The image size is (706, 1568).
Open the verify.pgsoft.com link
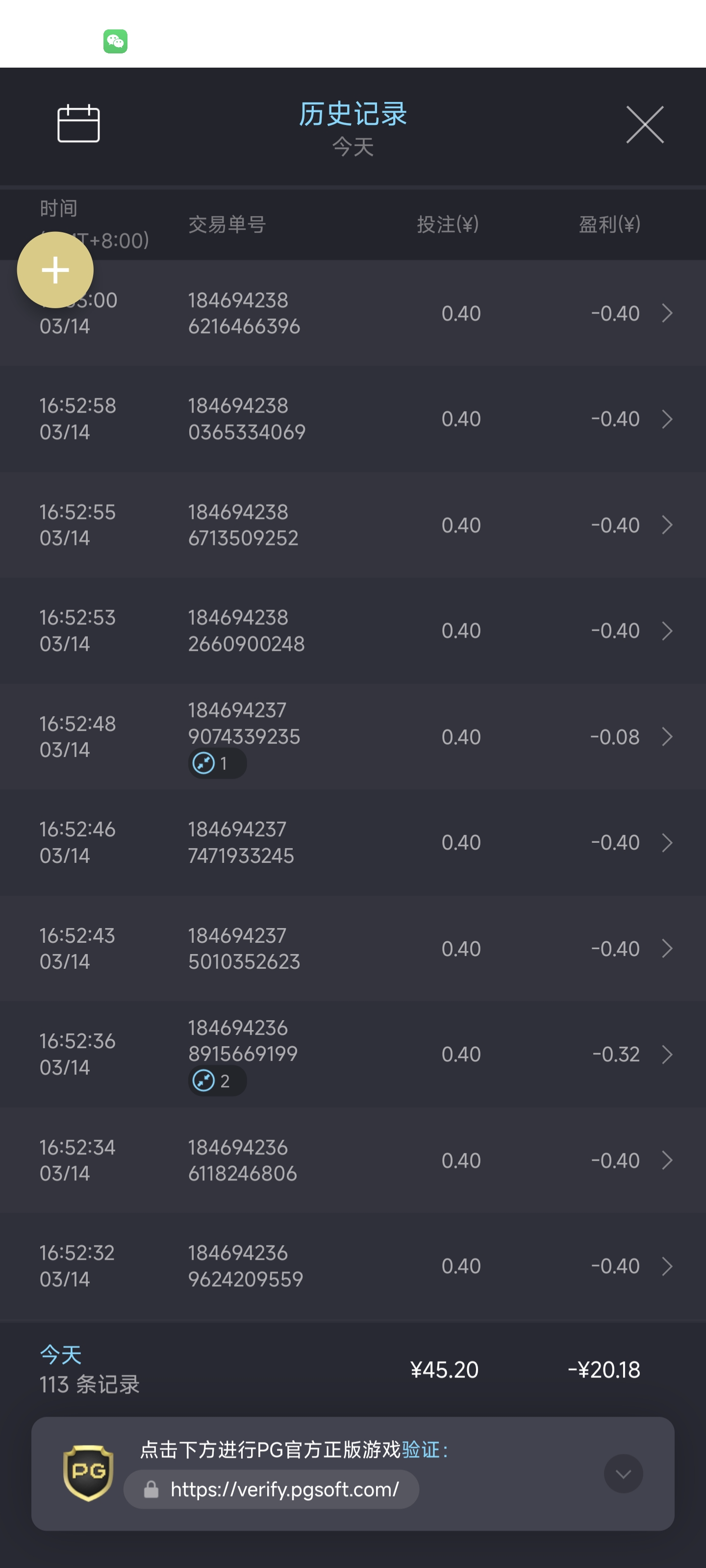tap(284, 1490)
